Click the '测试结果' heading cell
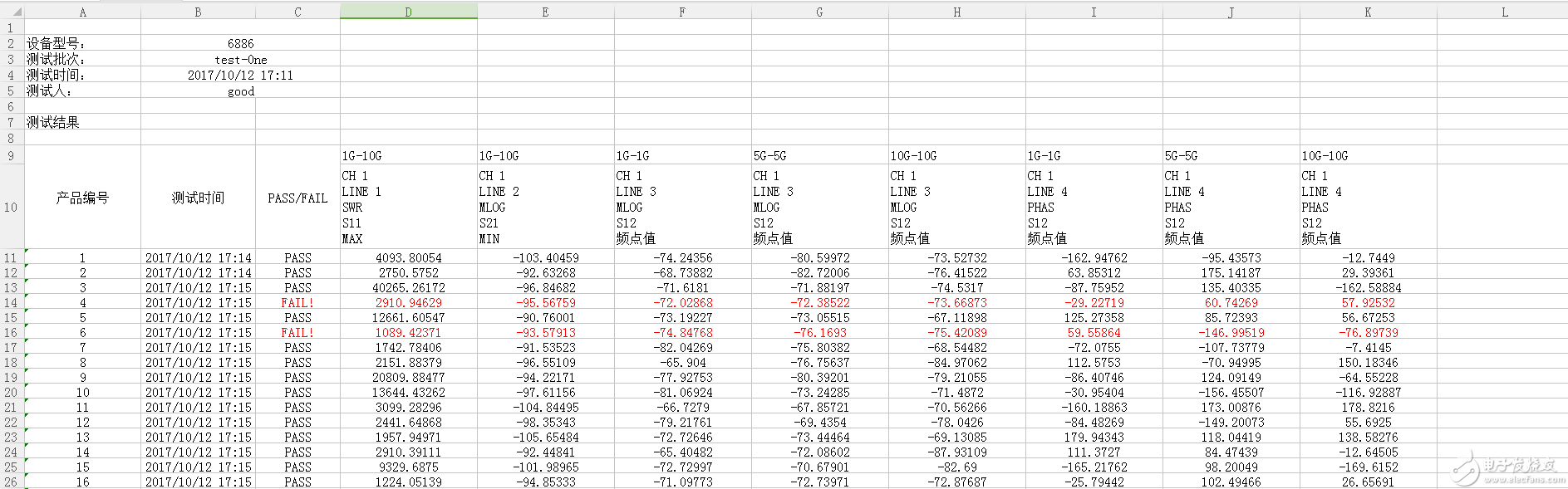This screenshot has height=489, width=1568. (82, 122)
